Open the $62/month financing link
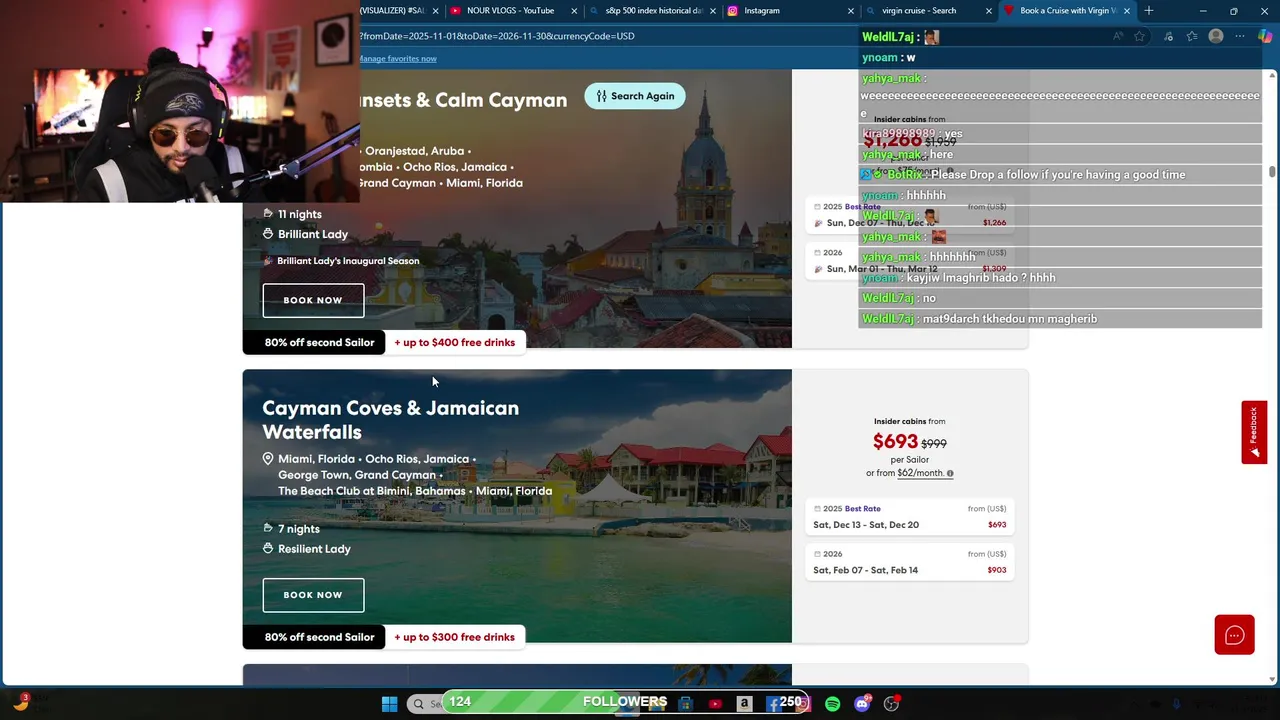1280x720 pixels. coord(920,473)
